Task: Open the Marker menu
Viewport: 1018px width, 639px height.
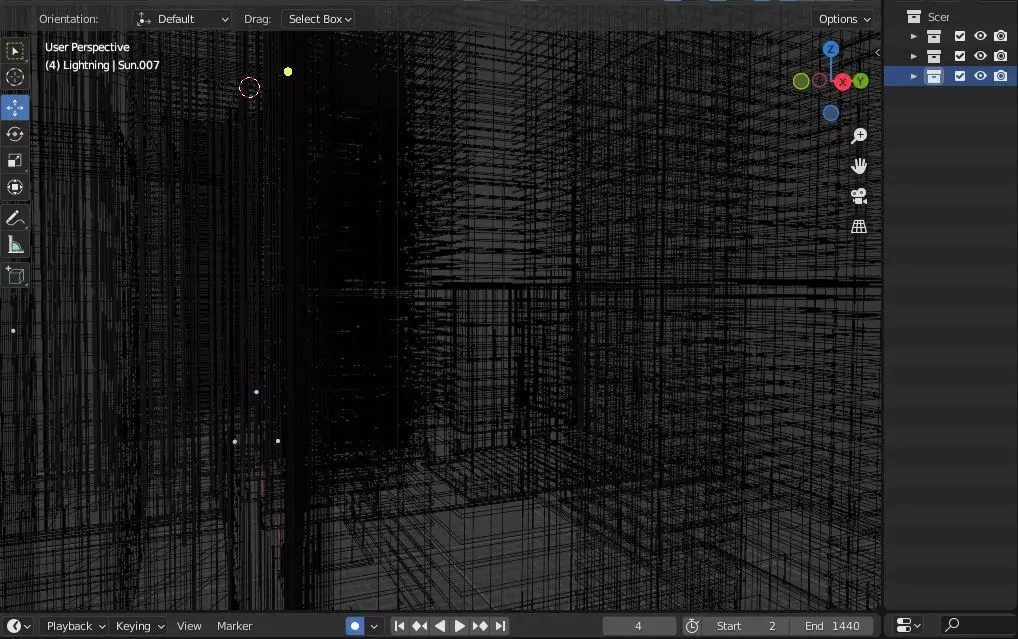Action: click(234, 626)
